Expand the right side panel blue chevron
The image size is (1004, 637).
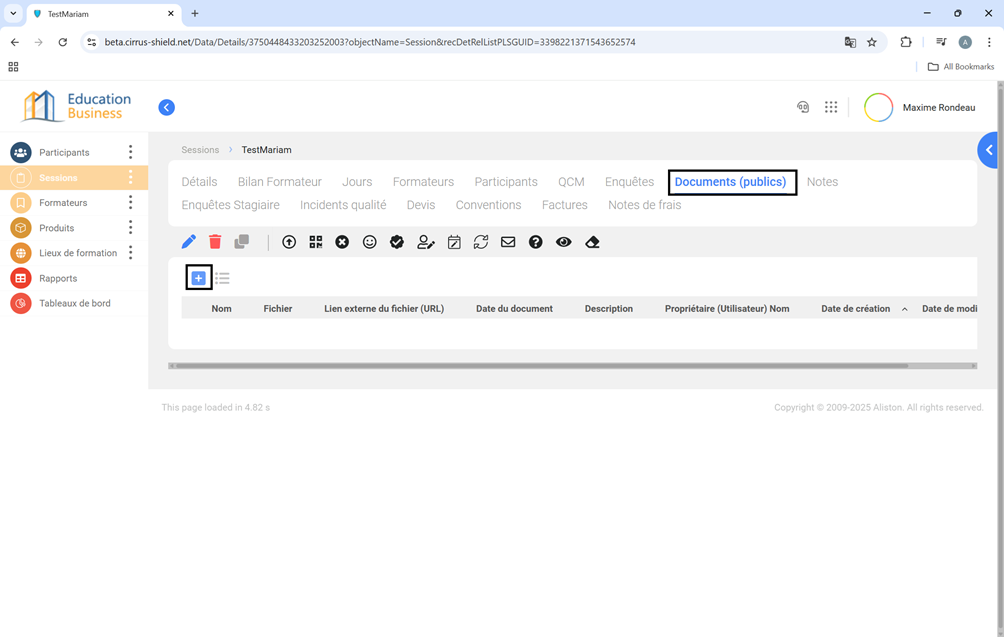coord(989,150)
